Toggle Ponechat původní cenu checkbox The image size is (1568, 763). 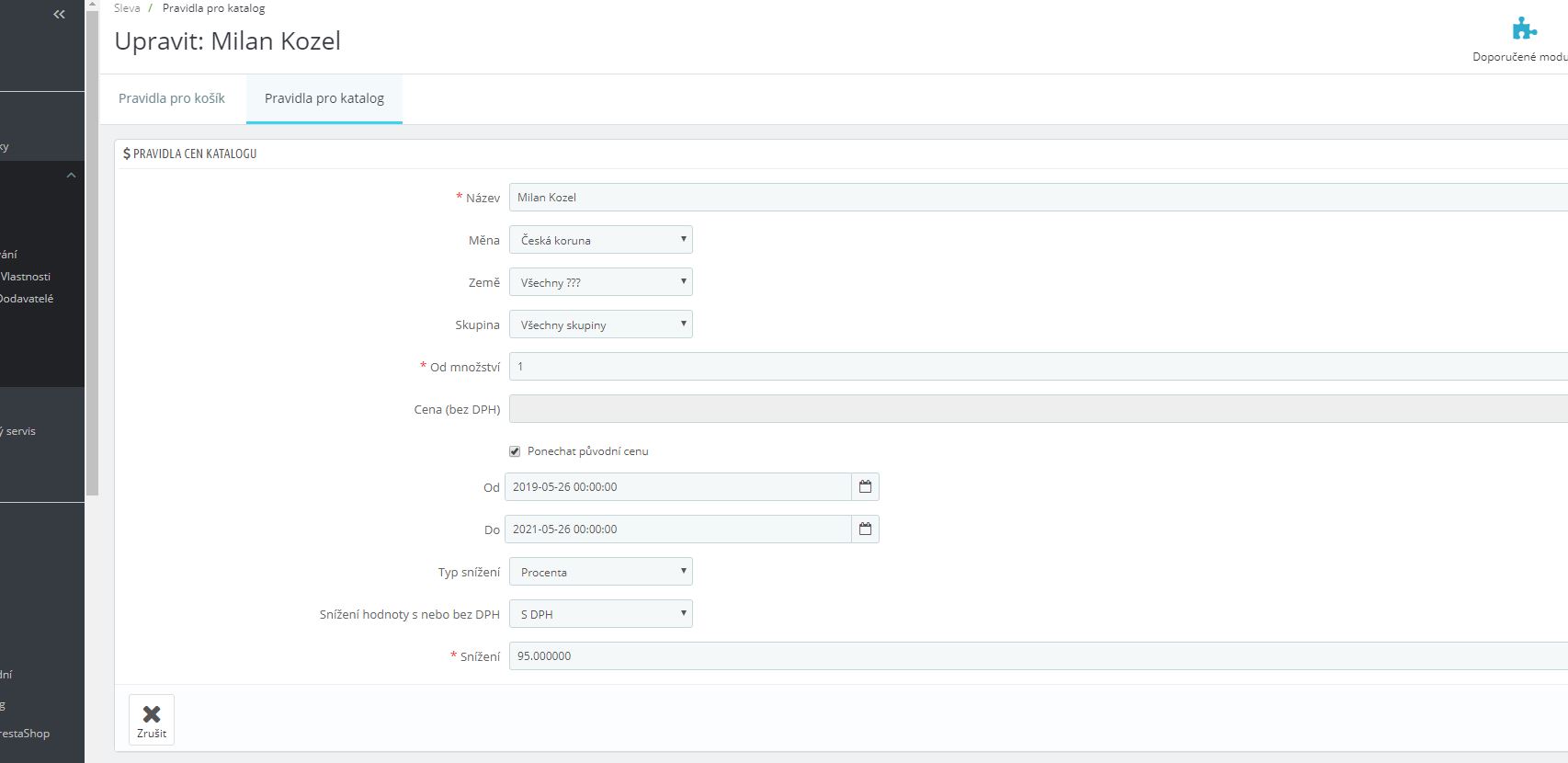point(515,451)
